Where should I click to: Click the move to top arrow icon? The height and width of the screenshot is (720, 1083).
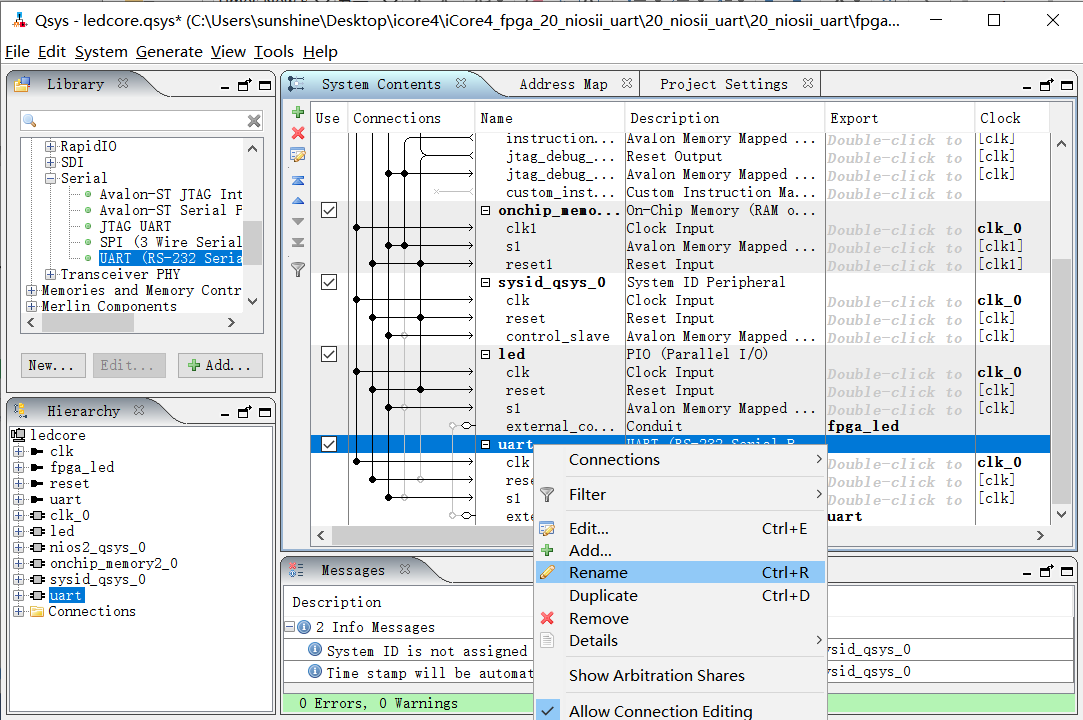click(x=297, y=181)
